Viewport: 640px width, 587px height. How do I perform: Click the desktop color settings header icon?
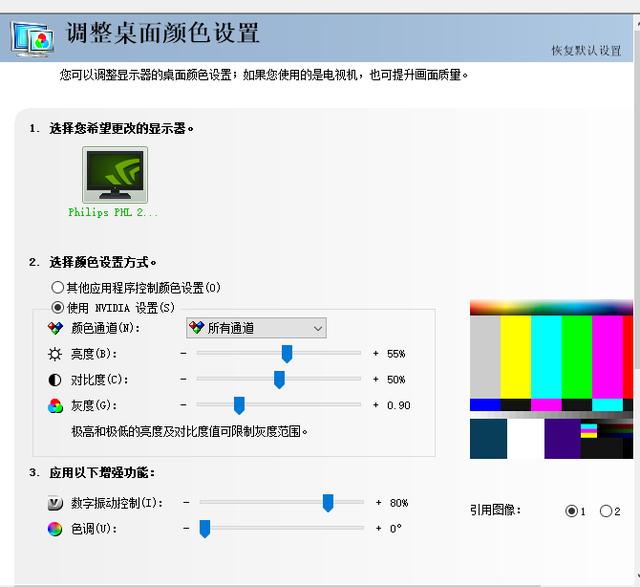[x=33, y=39]
